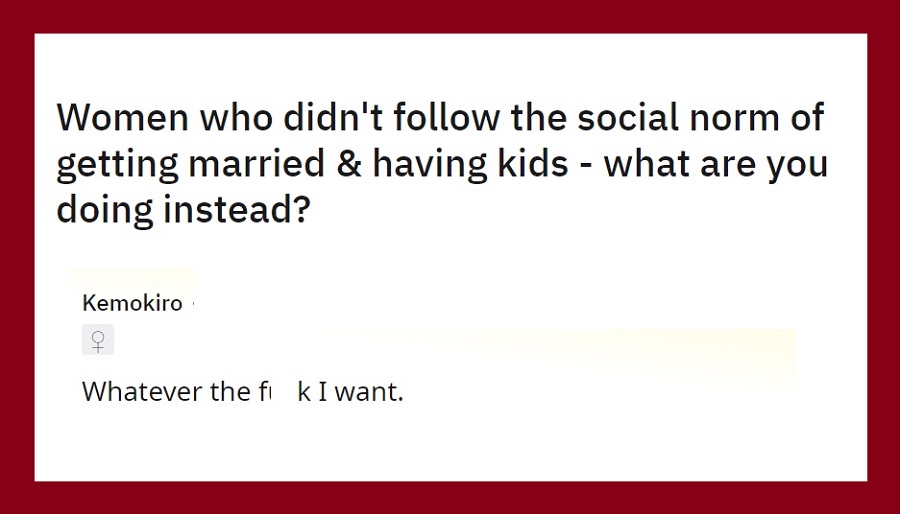The image size is (900, 514).
Task: Click the separator dot after Kemokiro
Action: coord(192,303)
